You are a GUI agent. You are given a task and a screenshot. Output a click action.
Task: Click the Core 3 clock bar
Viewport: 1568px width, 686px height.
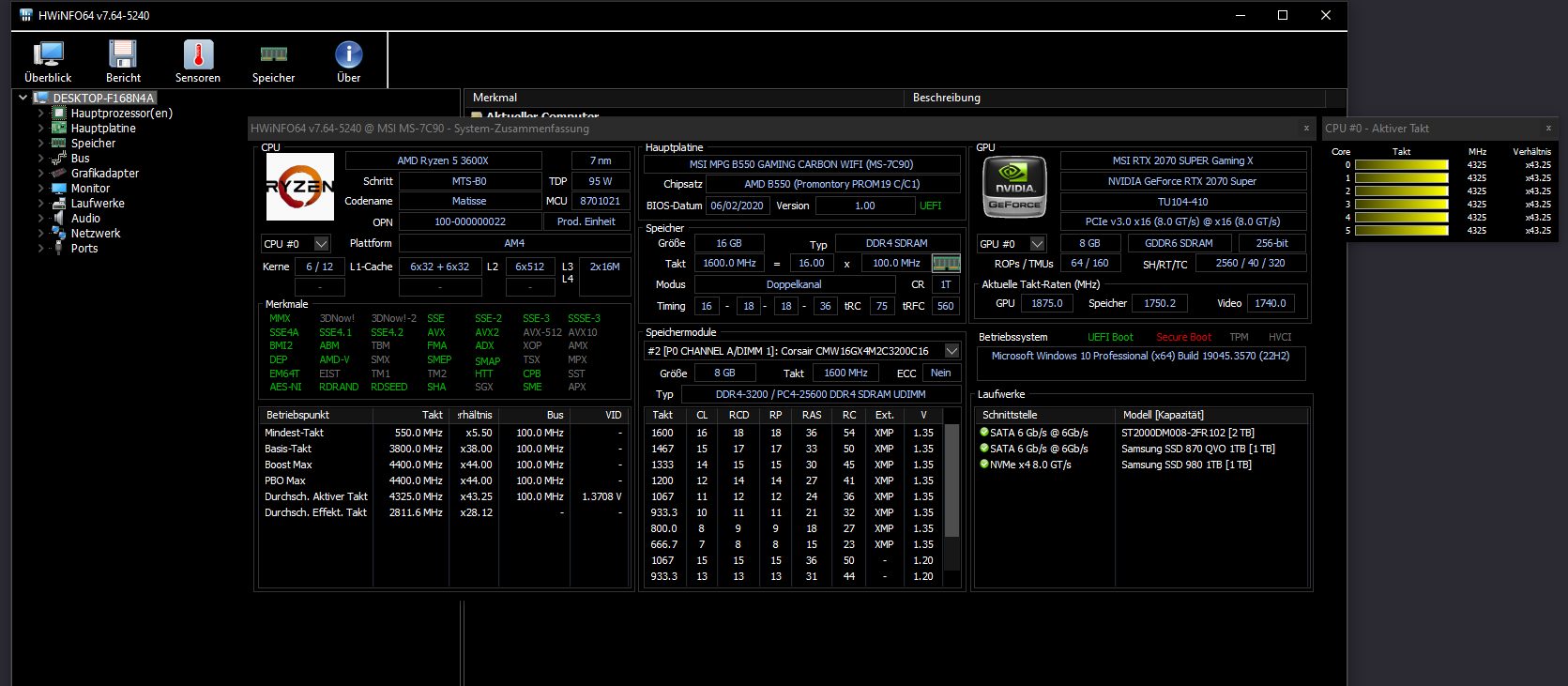(1402, 205)
